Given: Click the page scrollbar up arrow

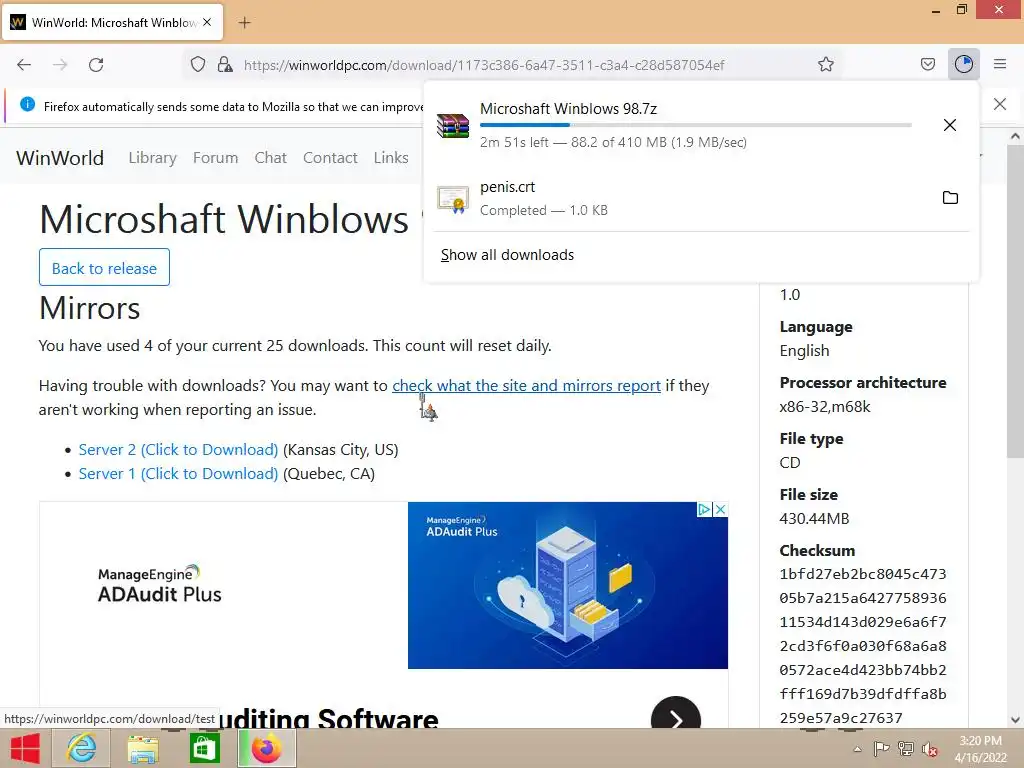Looking at the screenshot, I should tap(1015, 136).
